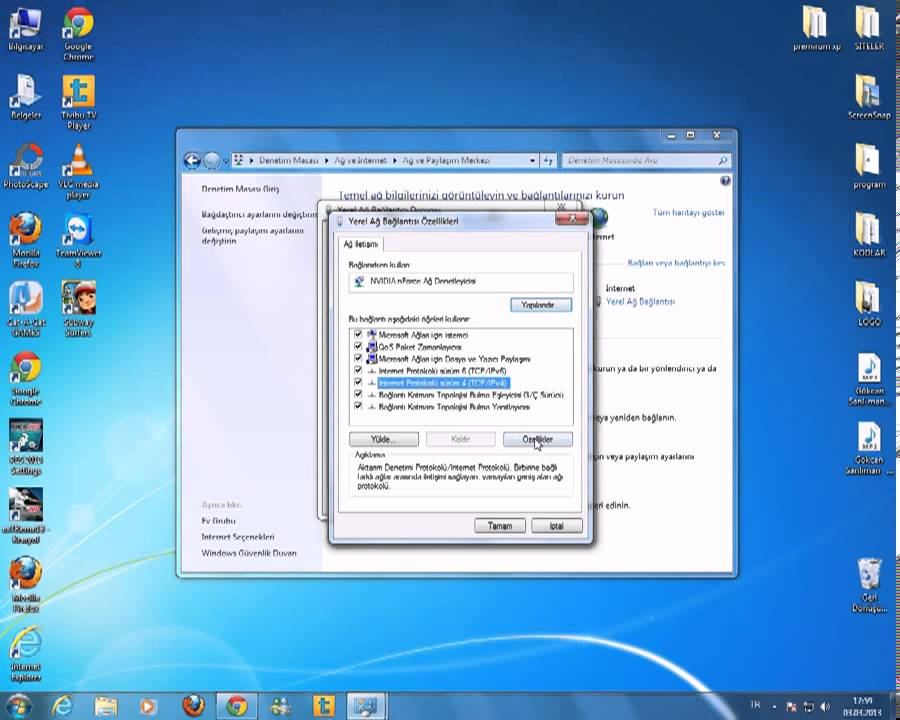Open the program desktop folder
The image size is (900, 720).
(x=868, y=167)
